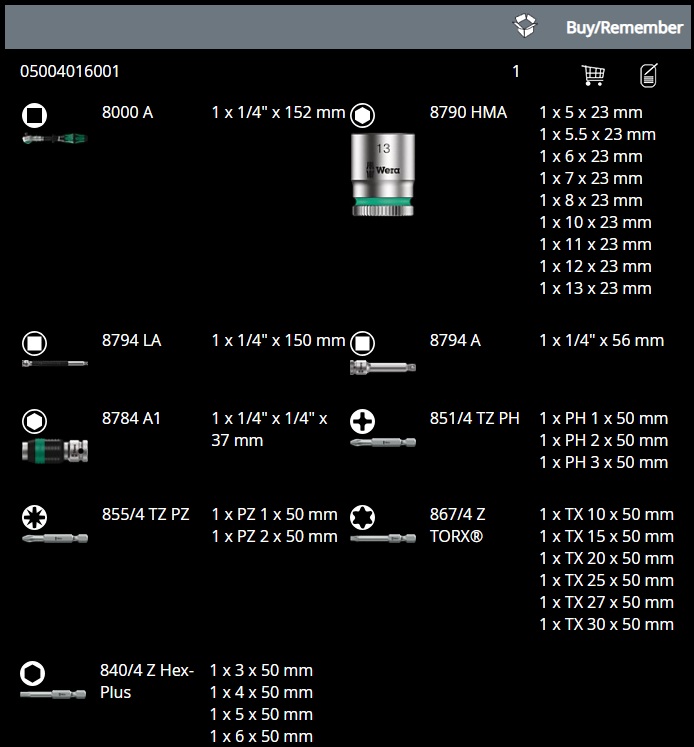Open the 8784 A1 adapter thumbnail
Image resolution: width=694 pixels, height=747 pixels.
54,449
